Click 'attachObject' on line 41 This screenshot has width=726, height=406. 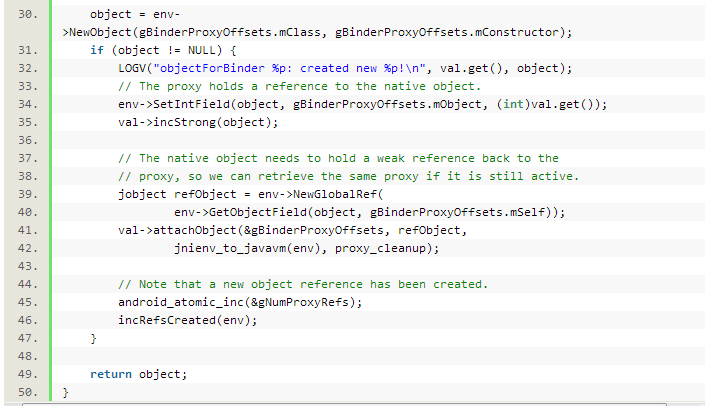coord(194,230)
